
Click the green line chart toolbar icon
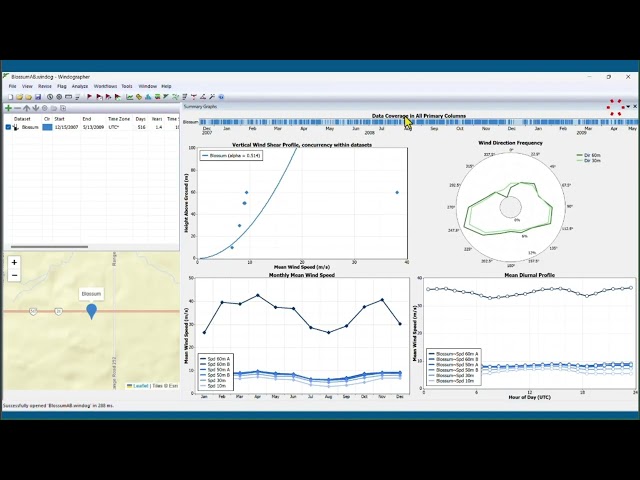pyautogui.click(x=129, y=97)
